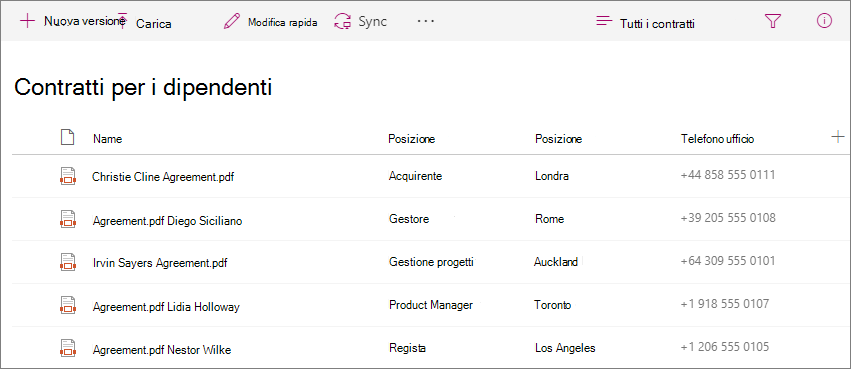Click the second Posizione column header
851x369 pixels.
[558, 139]
